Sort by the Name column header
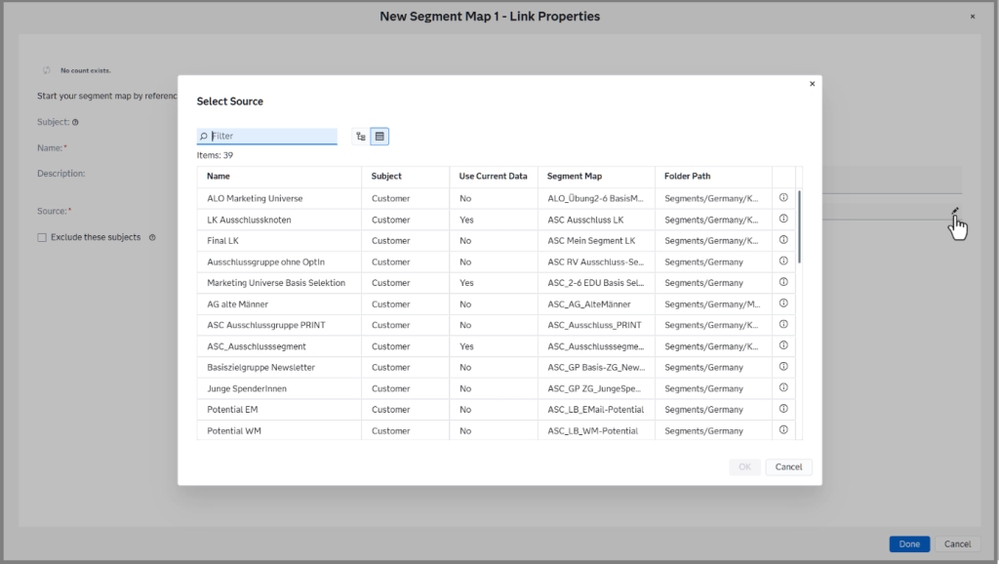The height and width of the screenshot is (564, 999). click(279, 177)
